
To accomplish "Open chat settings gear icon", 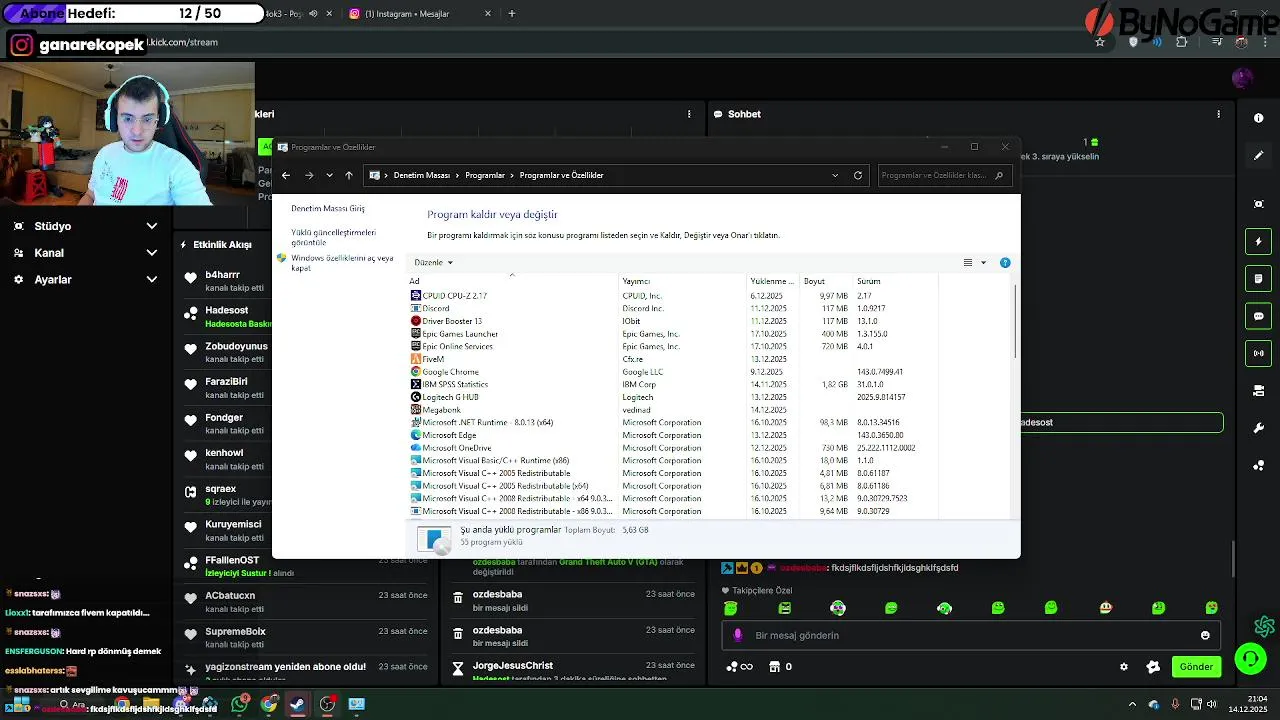I will pyautogui.click(x=1124, y=667).
